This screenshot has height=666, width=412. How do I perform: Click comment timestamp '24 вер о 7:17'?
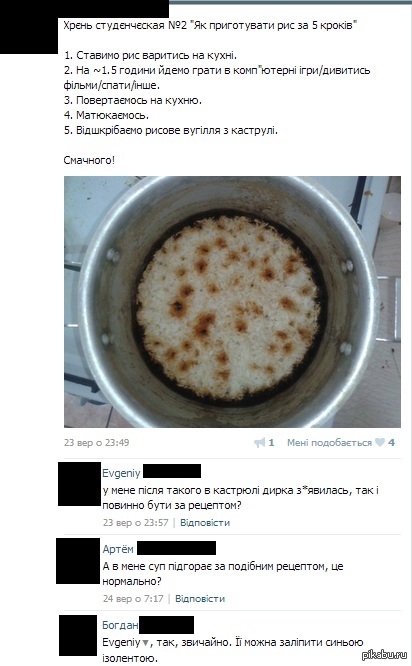tap(133, 598)
